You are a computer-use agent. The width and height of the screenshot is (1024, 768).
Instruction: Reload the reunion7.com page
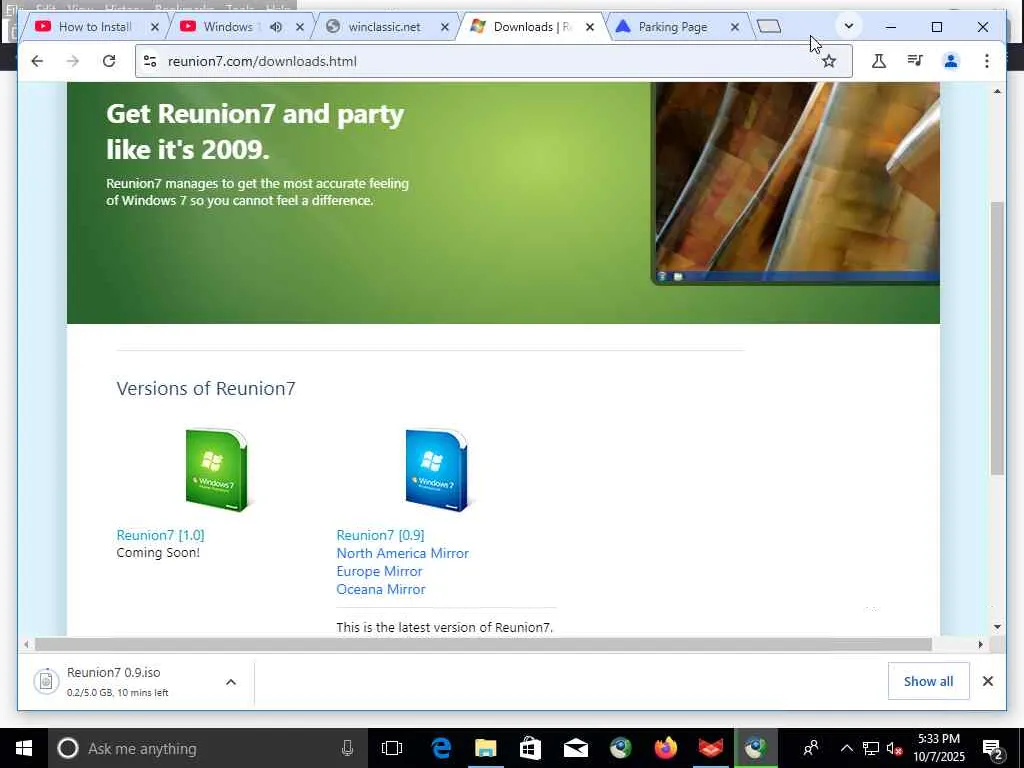click(109, 61)
